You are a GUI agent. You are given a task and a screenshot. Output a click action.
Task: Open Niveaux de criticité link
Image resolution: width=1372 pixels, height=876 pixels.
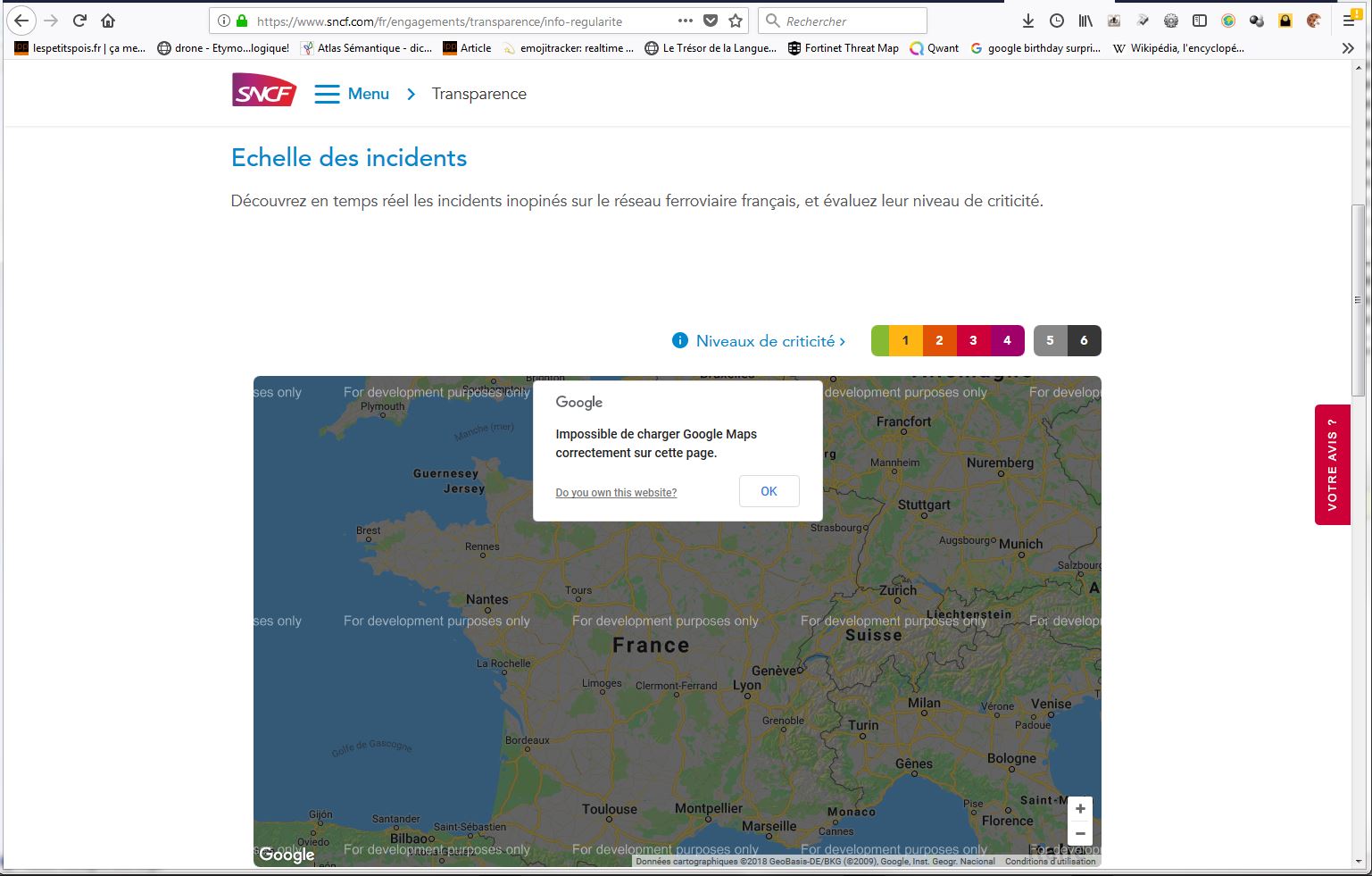770,341
